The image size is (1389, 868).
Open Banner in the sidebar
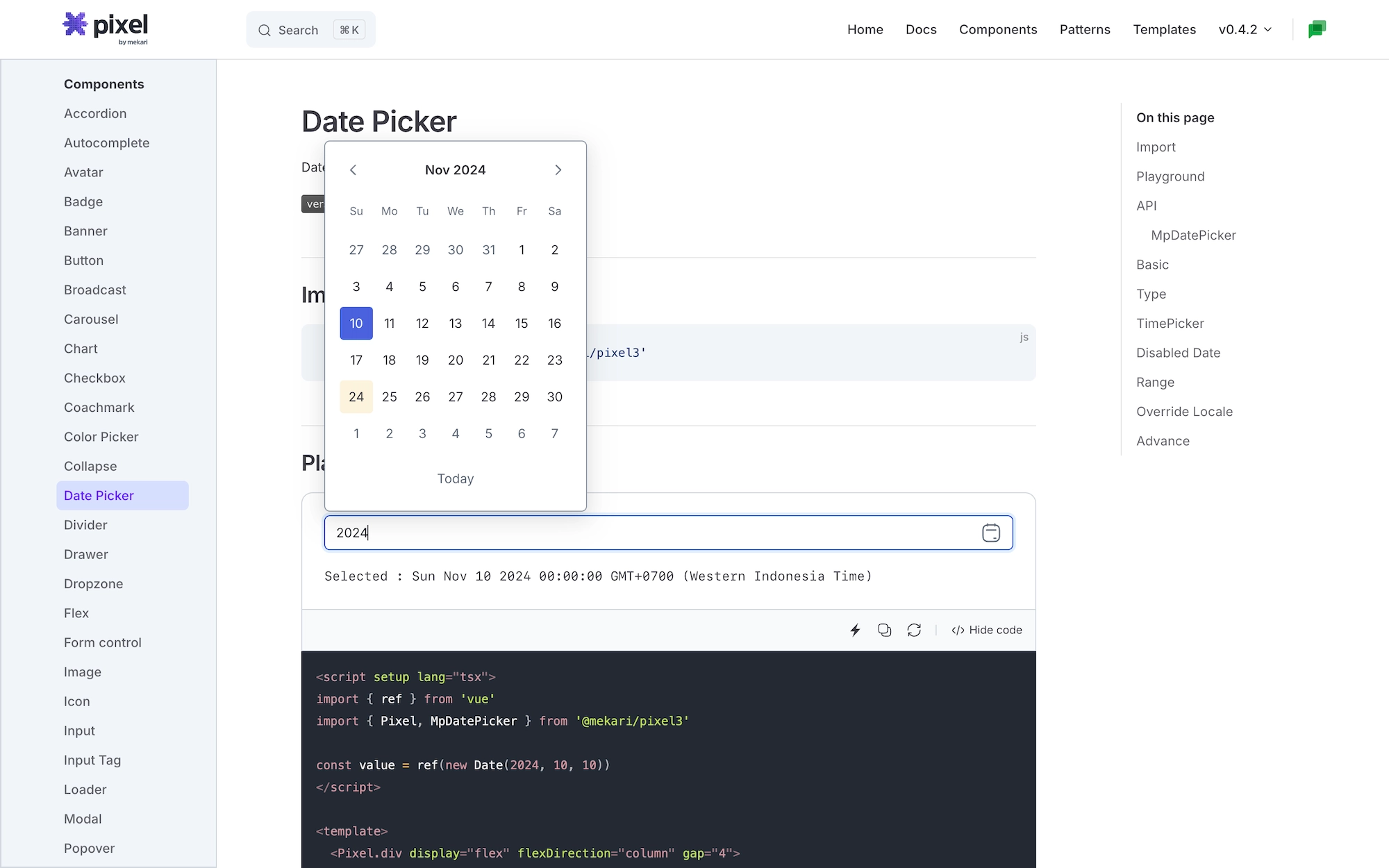coord(85,231)
